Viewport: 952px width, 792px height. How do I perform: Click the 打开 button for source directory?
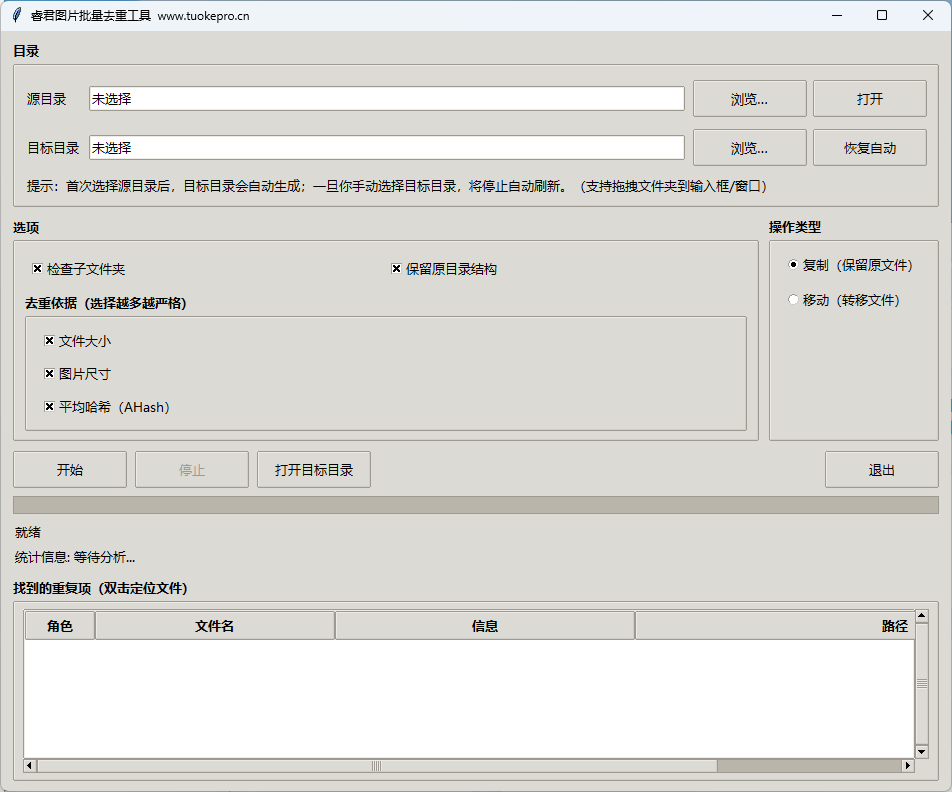tap(869, 98)
